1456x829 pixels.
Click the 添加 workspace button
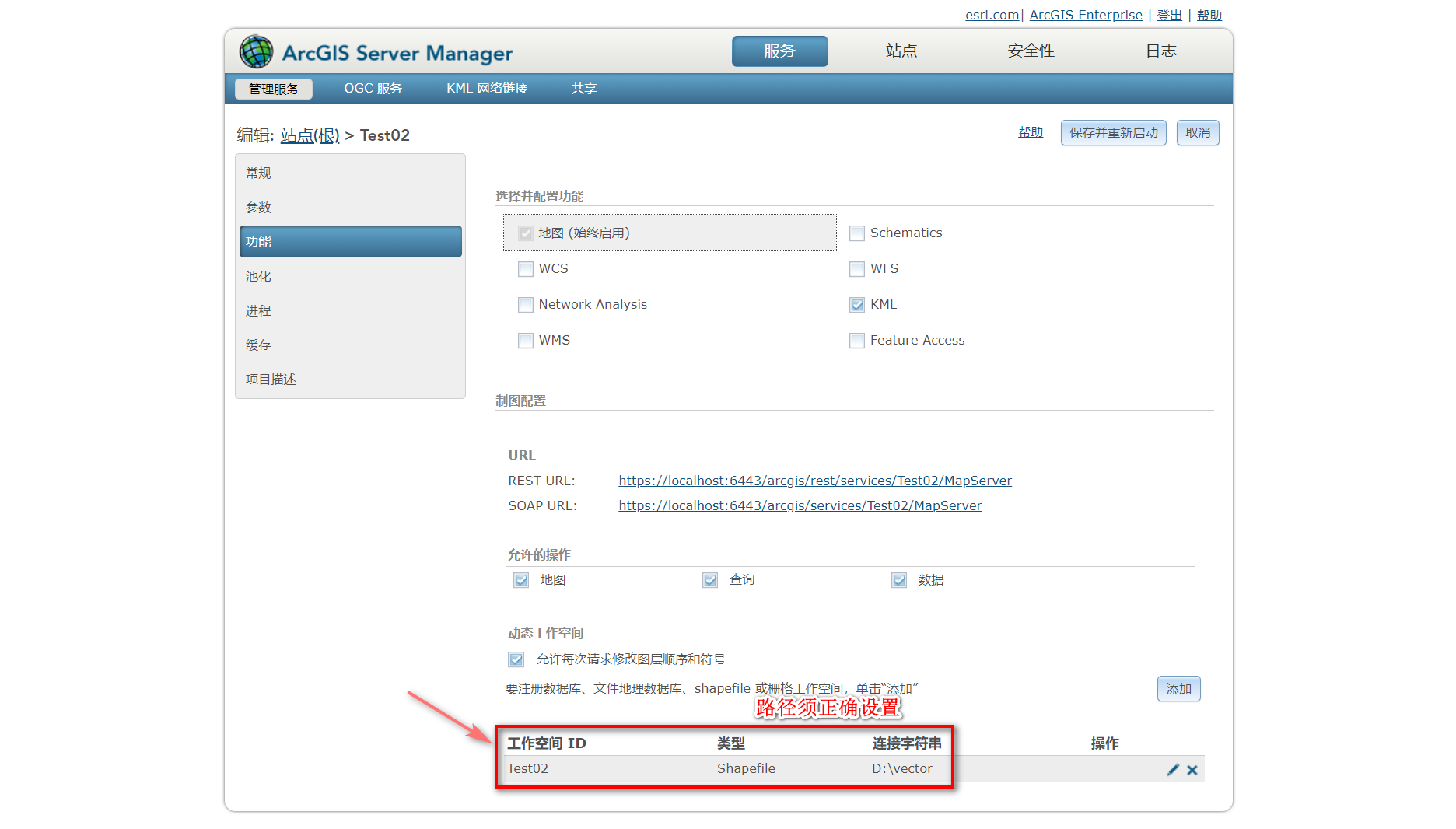1179,689
